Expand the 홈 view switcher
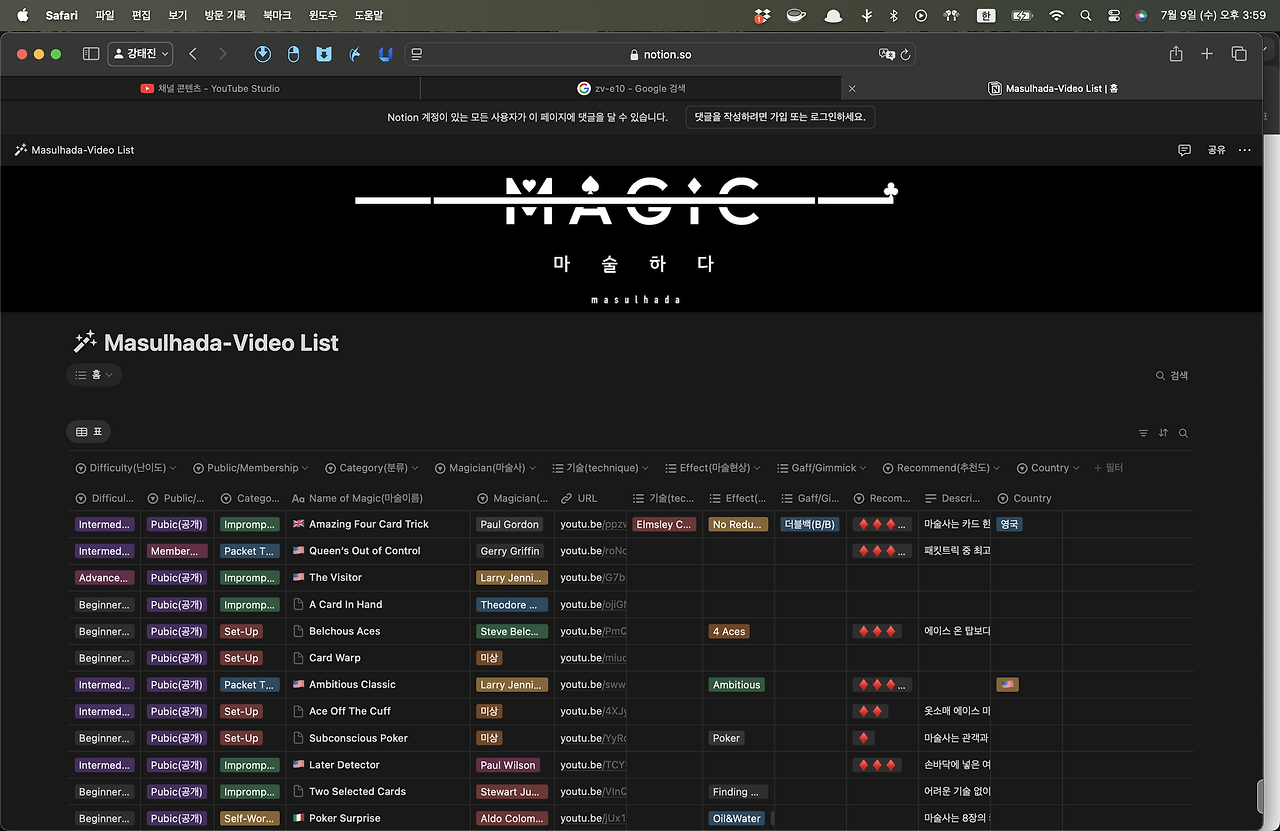This screenshot has height=831, width=1280. (95, 375)
